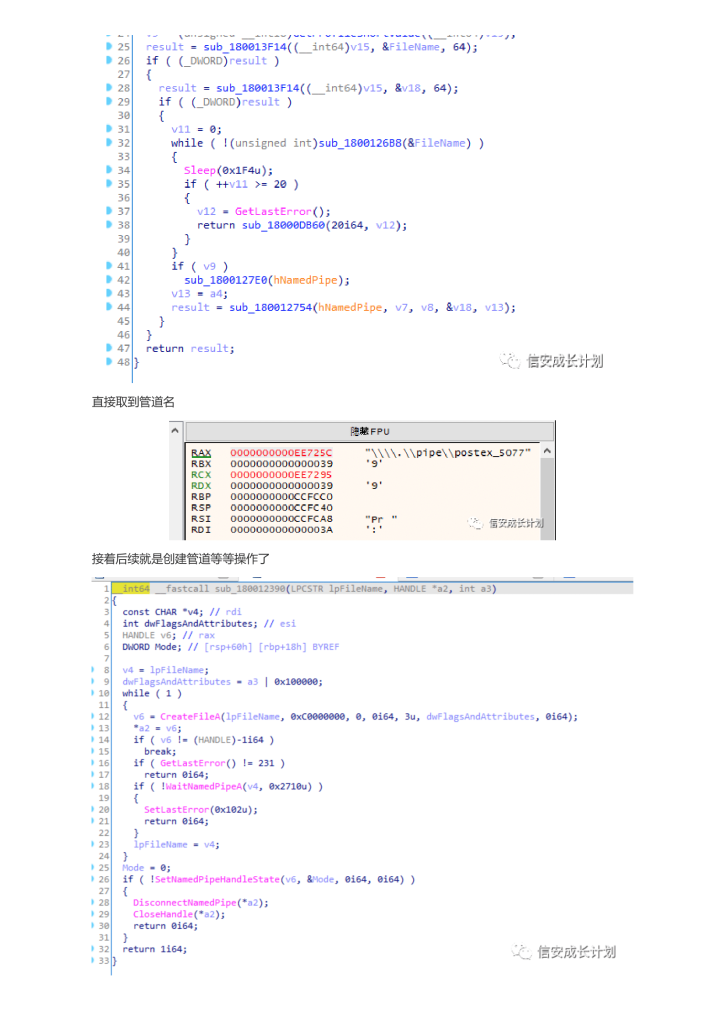Select the pipe string \\.\pipe\postex_5077
Image resolution: width=724 pixels, height=1024 pixels.
pos(447,453)
